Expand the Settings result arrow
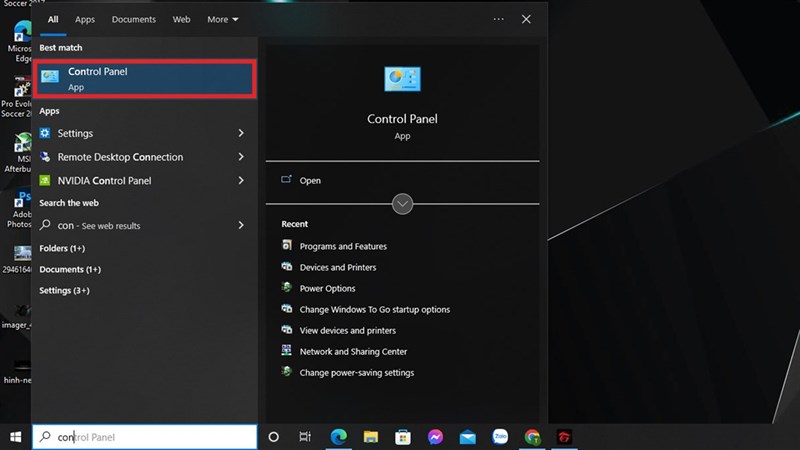The image size is (800, 450). coord(241,133)
